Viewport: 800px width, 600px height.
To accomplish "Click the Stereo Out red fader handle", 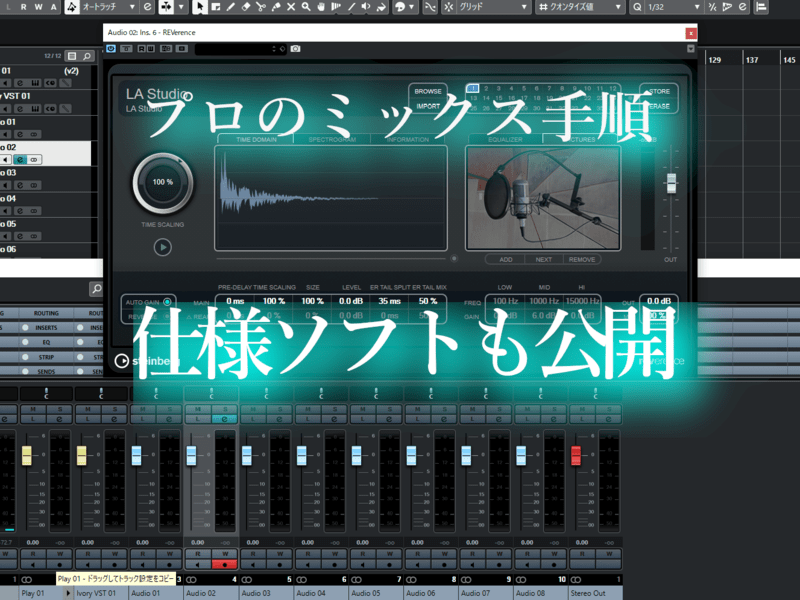I will (576, 455).
